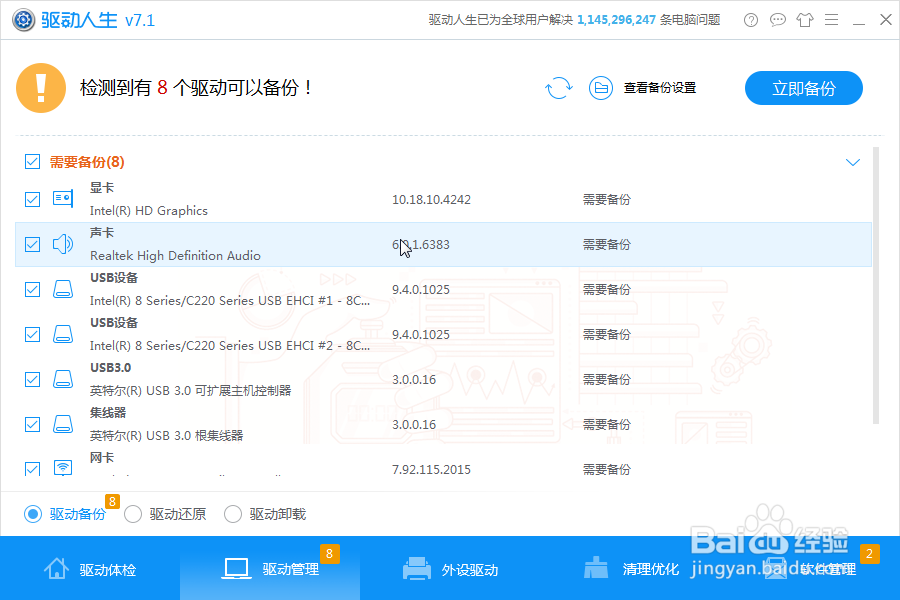
Task: Click the Intel(R) HD Graphics name
Action: [149, 211]
